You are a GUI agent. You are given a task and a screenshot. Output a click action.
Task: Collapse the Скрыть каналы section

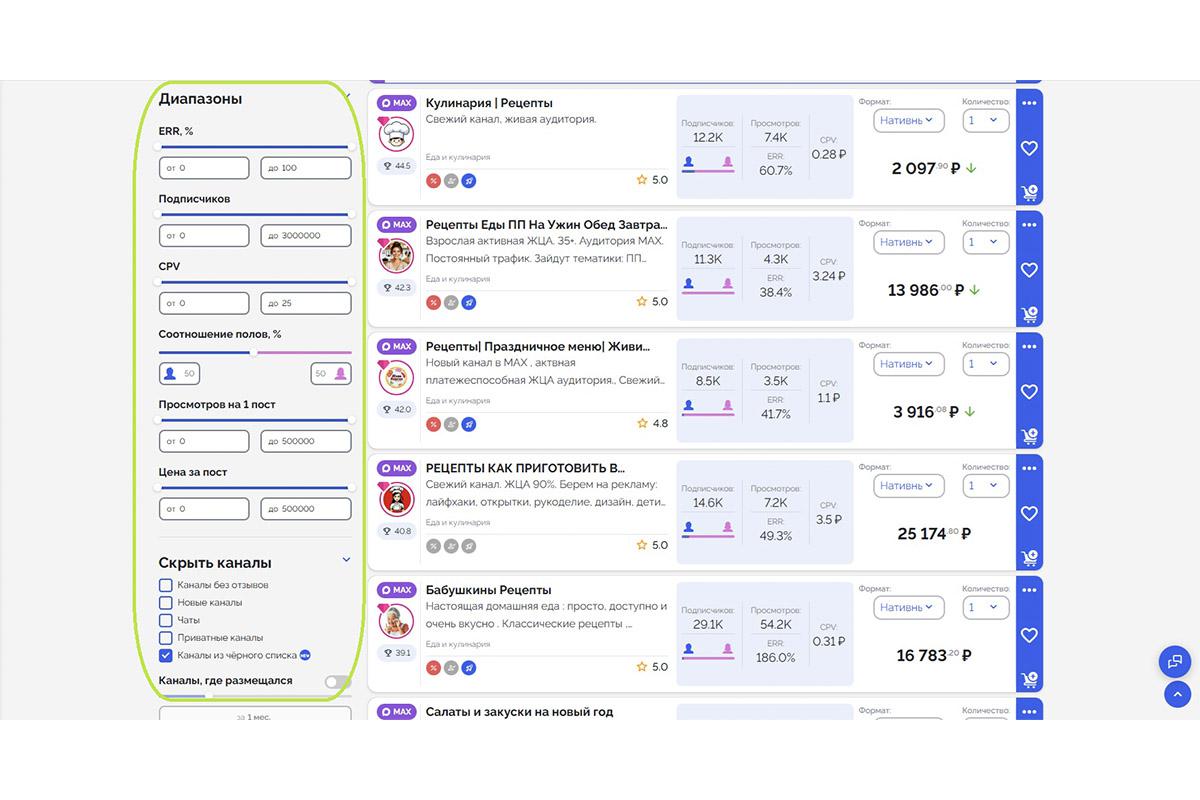[x=346, y=560]
